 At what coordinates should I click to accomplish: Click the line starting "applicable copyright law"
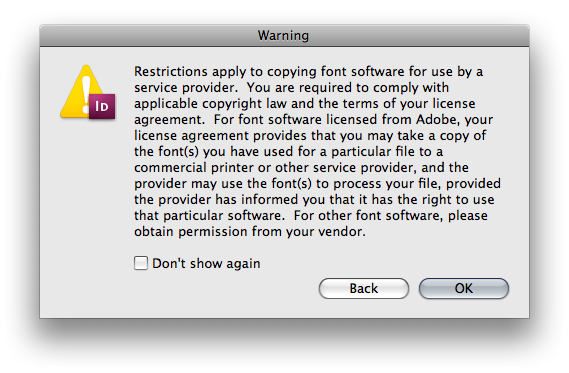(304, 103)
